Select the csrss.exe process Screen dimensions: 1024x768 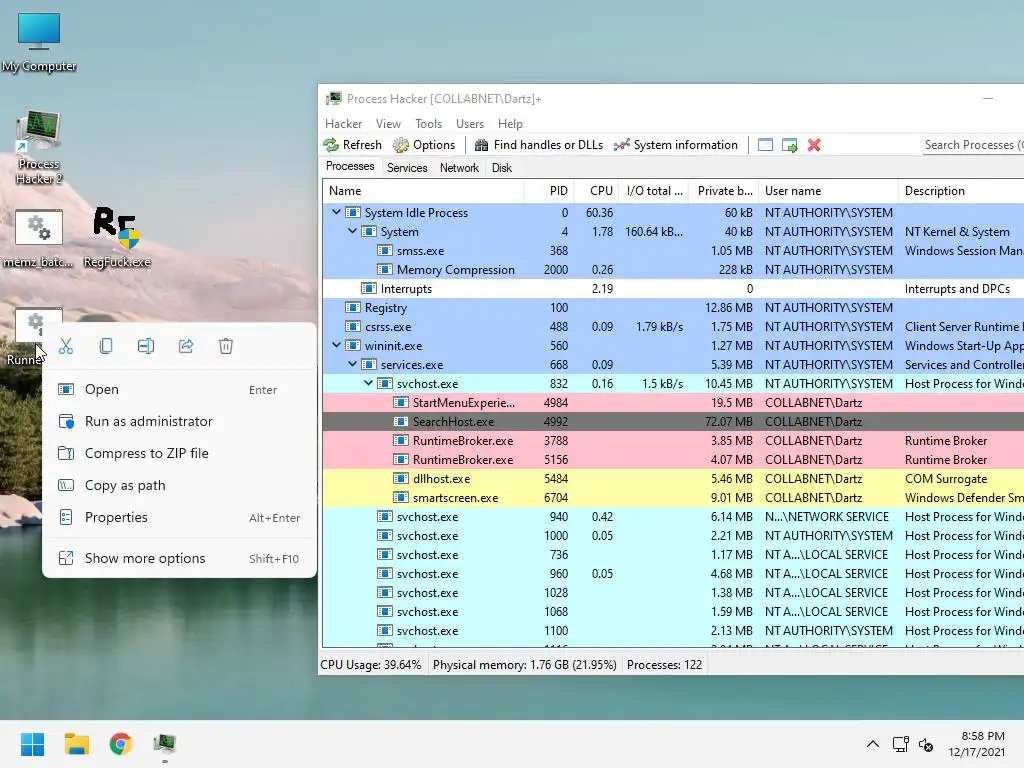point(673,327)
